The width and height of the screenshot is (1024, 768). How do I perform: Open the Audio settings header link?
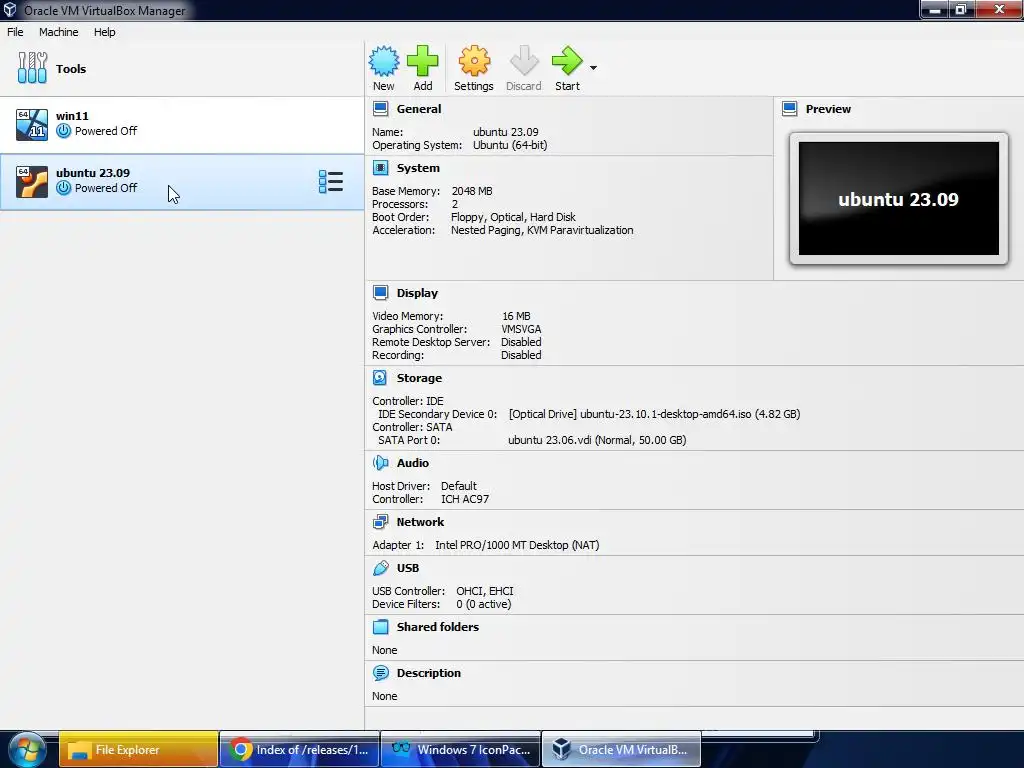point(413,463)
